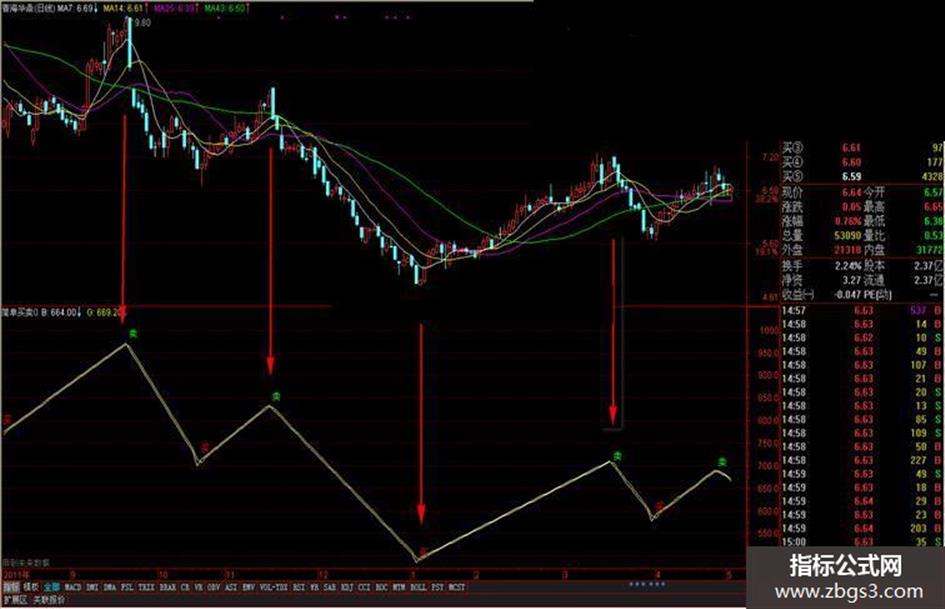Switch to the SAR indicator
Image resolution: width=945 pixels, height=609 pixels.
pyautogui.click(x=329, y=587)
